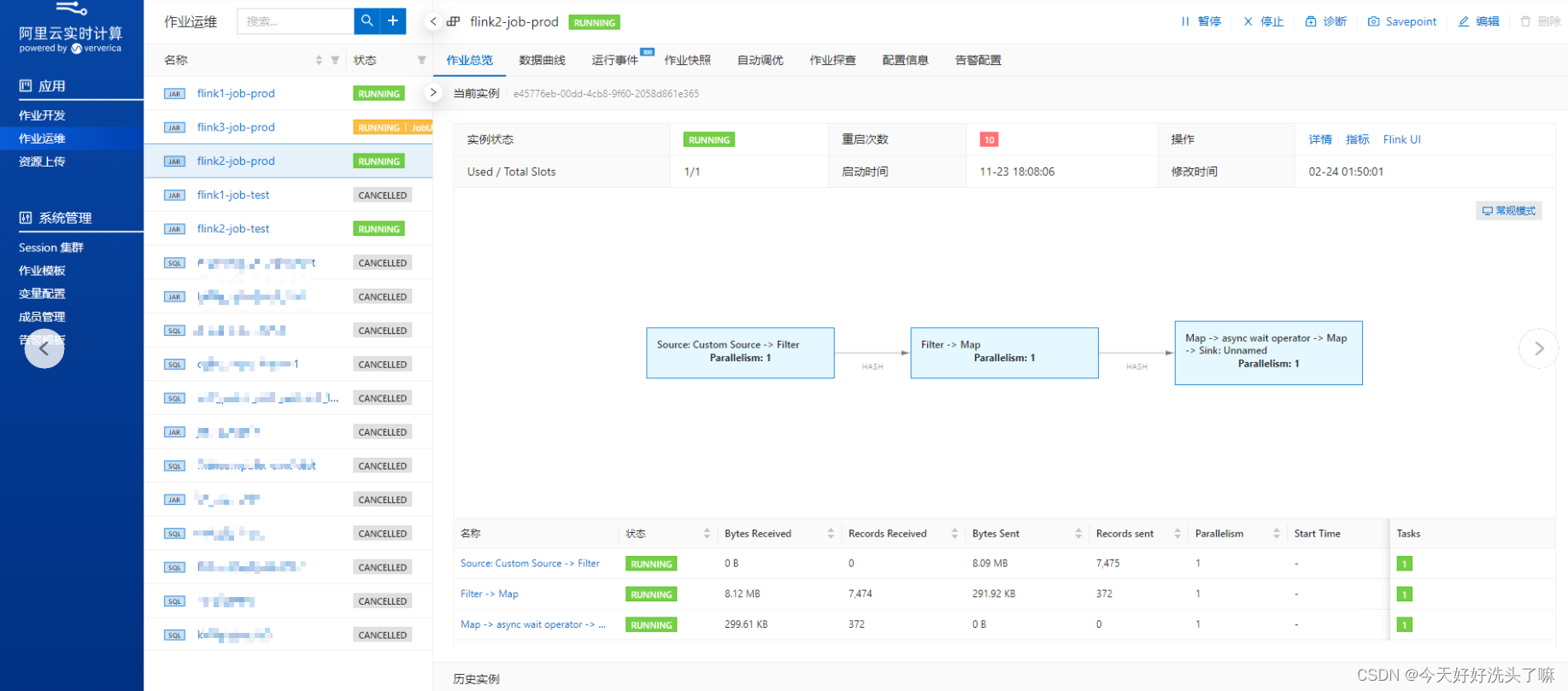Click the 停止 stop action
1568x691 pixels.
pos(1263,21)
